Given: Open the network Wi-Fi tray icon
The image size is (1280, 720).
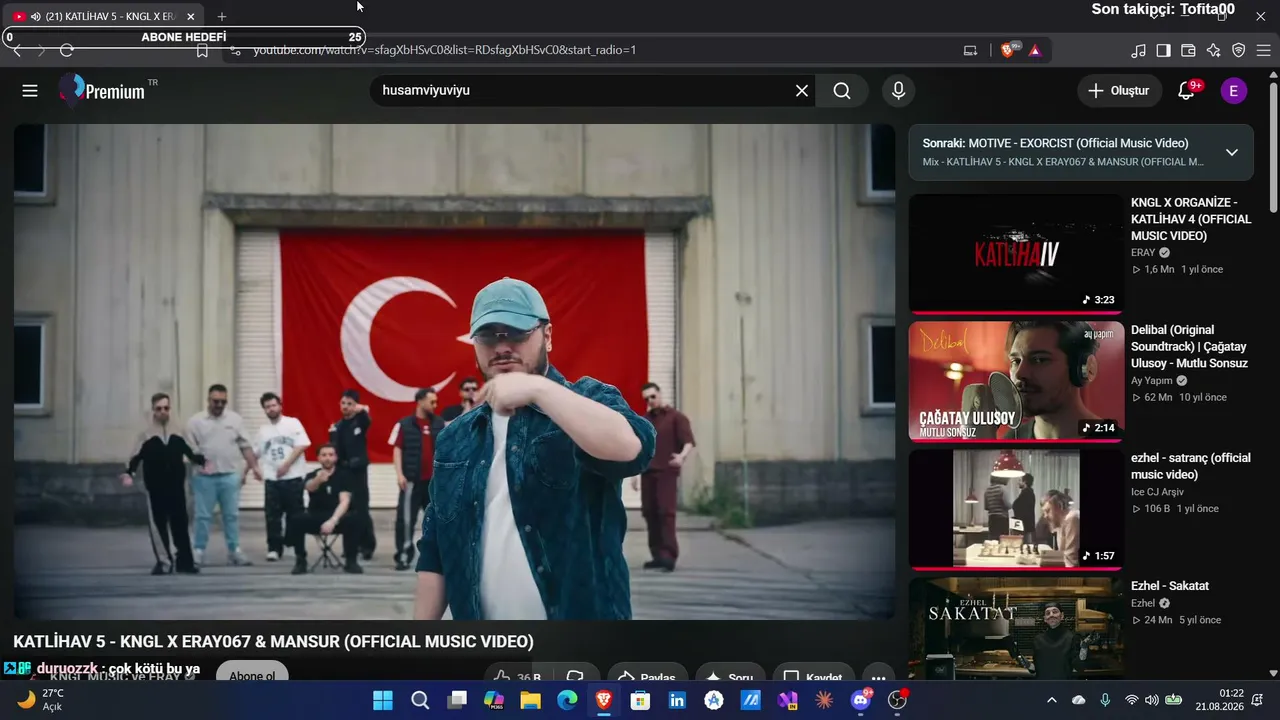Looking at the screenshot, I should click(1131, 700).
